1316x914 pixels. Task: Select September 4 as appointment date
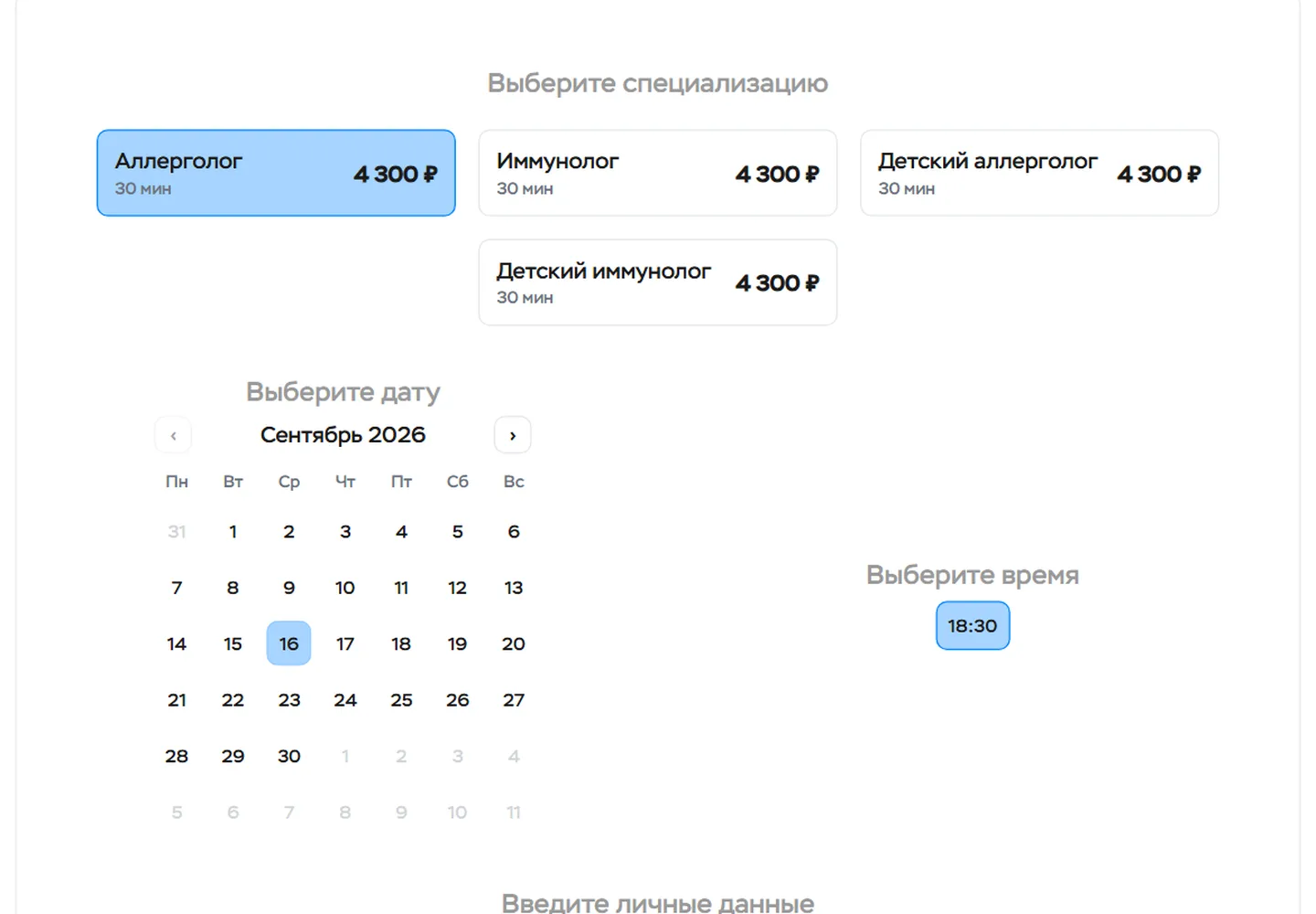coord(401,531)
